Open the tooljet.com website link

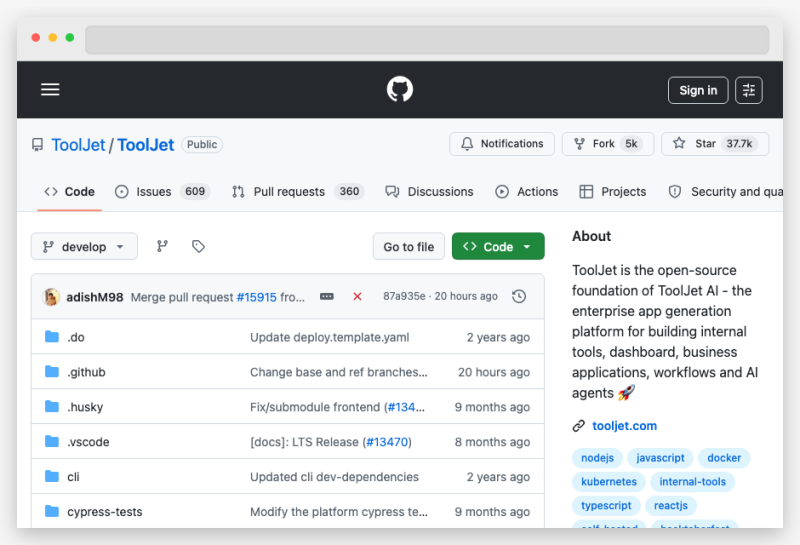[x=624, y=426]
